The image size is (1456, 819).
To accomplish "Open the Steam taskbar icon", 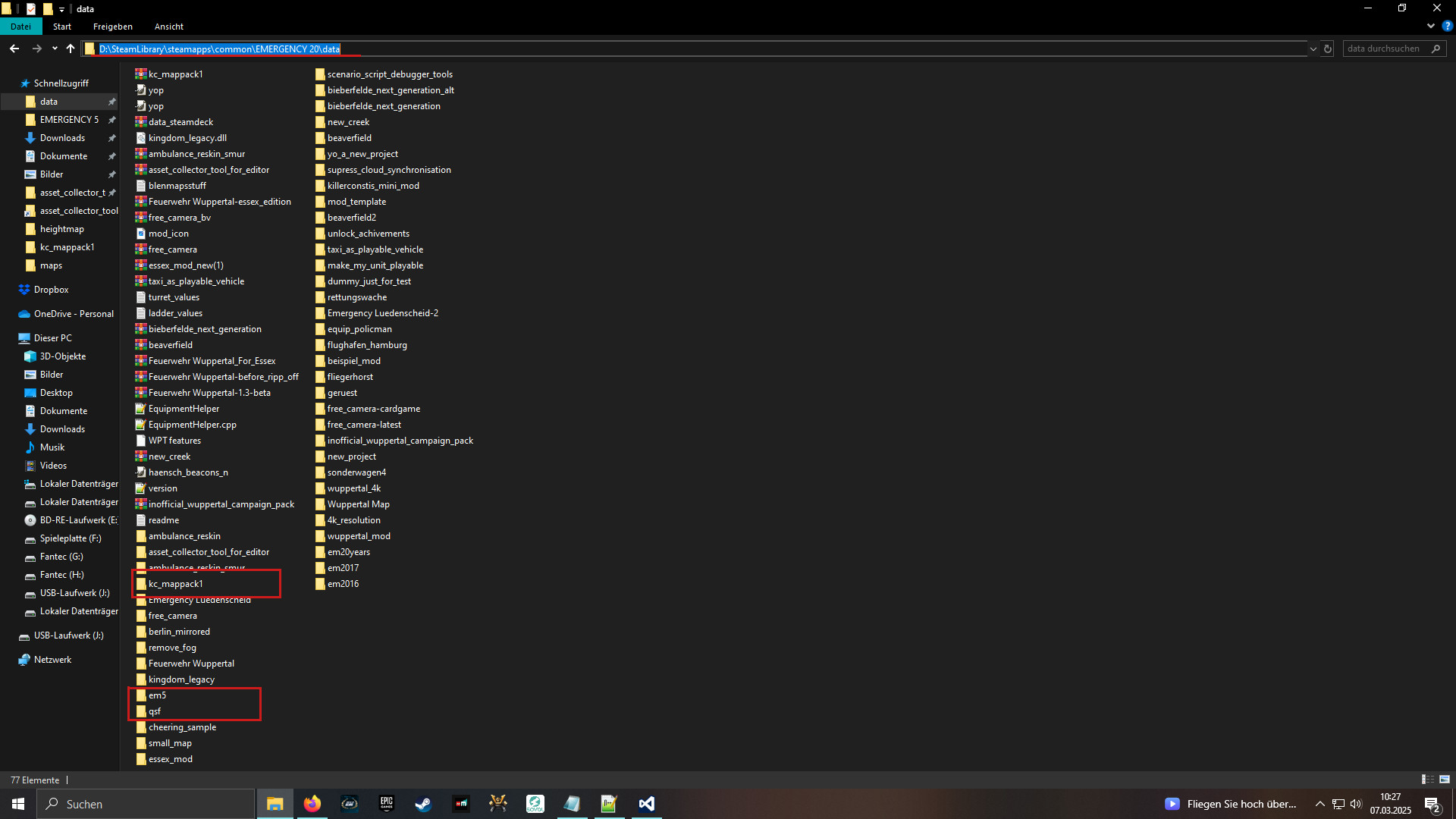I will tap(424, 804).
